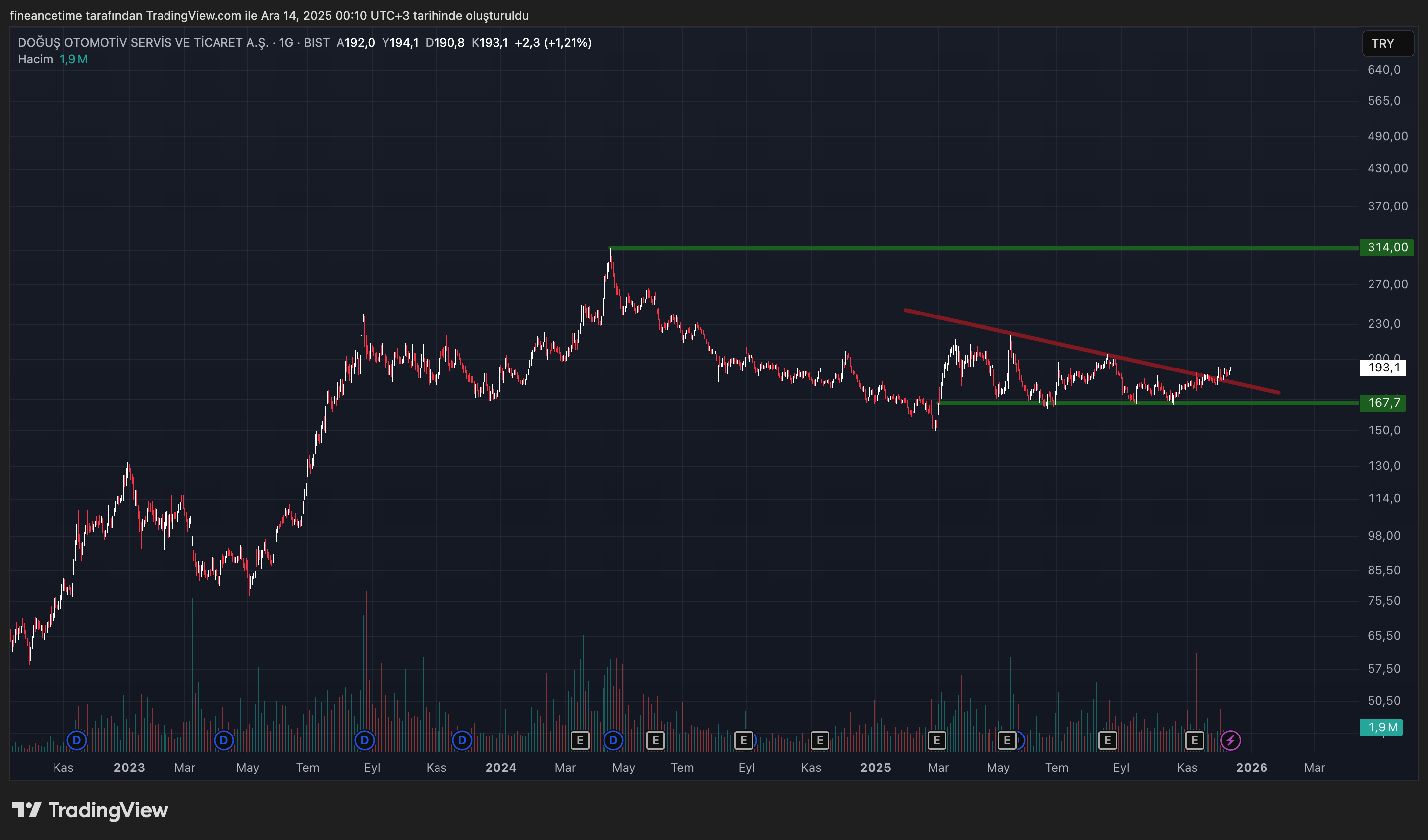Image resolution: width=1428 pixels, height=840 pixels.
Task: Click the 1,9 M volume axis label
Action: [1381, 727]
